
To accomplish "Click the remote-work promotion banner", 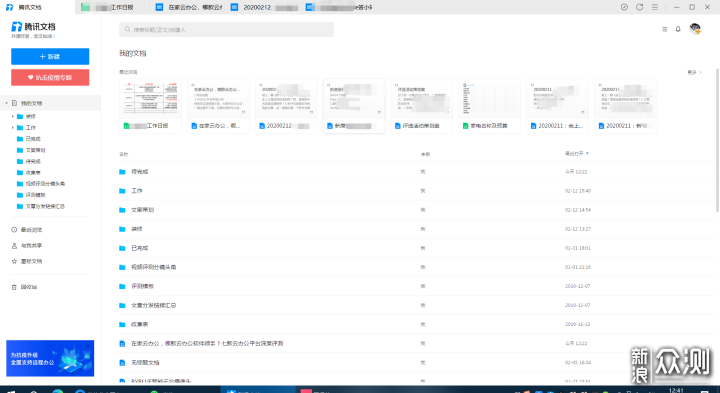I will click(x=50, y=358).
